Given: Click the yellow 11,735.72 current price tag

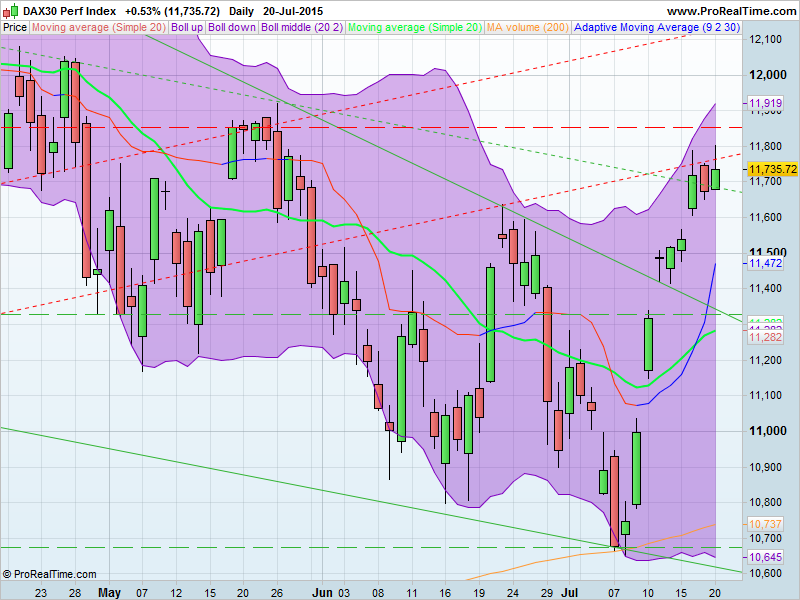Looking at the screenshot, I should click(773, 169).
